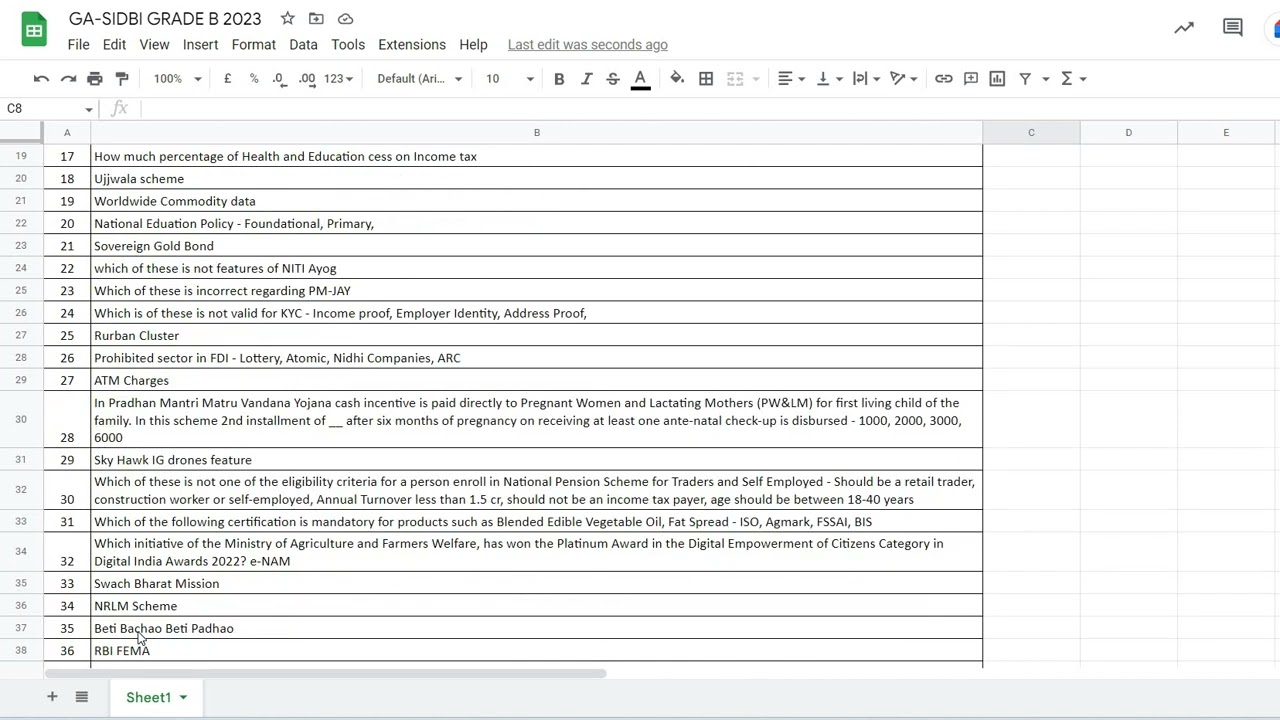1280x720 pixels.
Task: Open vertical align dropdown
Action: click(829, 78)
